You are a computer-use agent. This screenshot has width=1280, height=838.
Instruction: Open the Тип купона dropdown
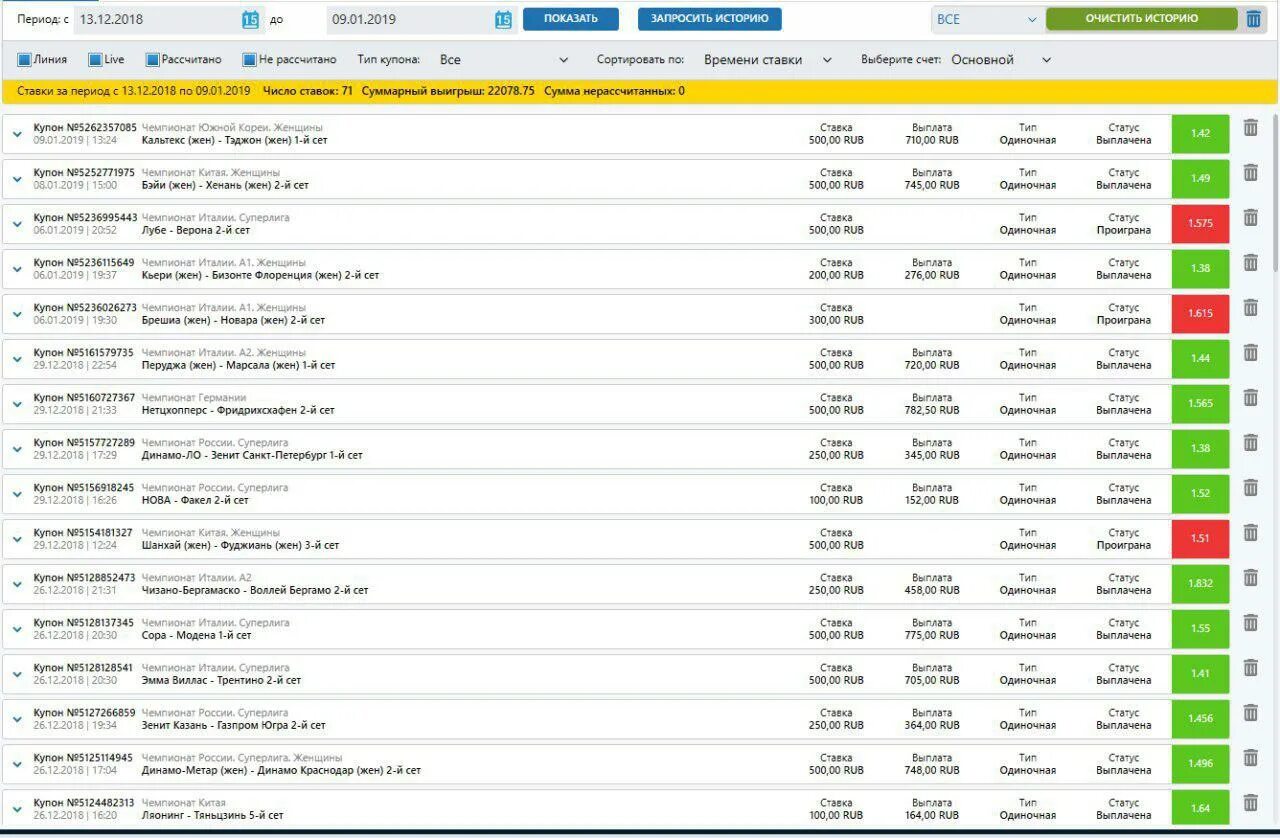pos(504,60)
